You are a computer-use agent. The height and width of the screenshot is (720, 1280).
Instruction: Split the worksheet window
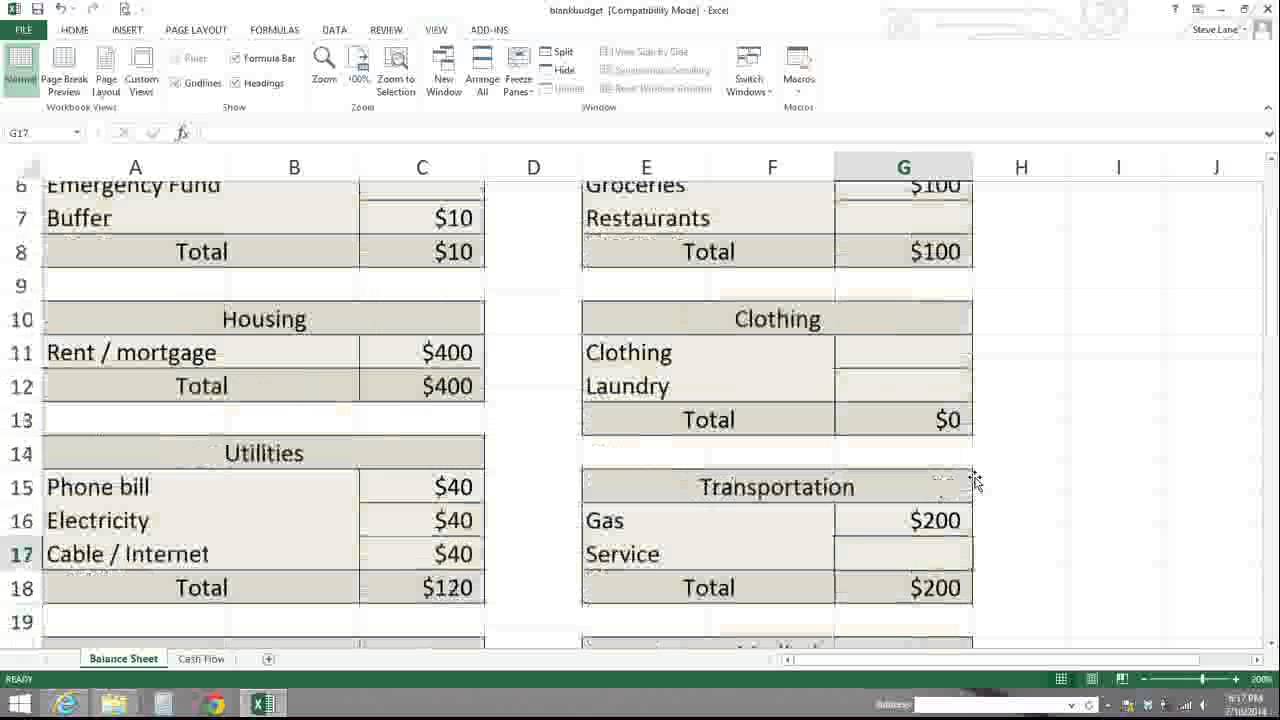pyautogui.click(x=557, y=52)
